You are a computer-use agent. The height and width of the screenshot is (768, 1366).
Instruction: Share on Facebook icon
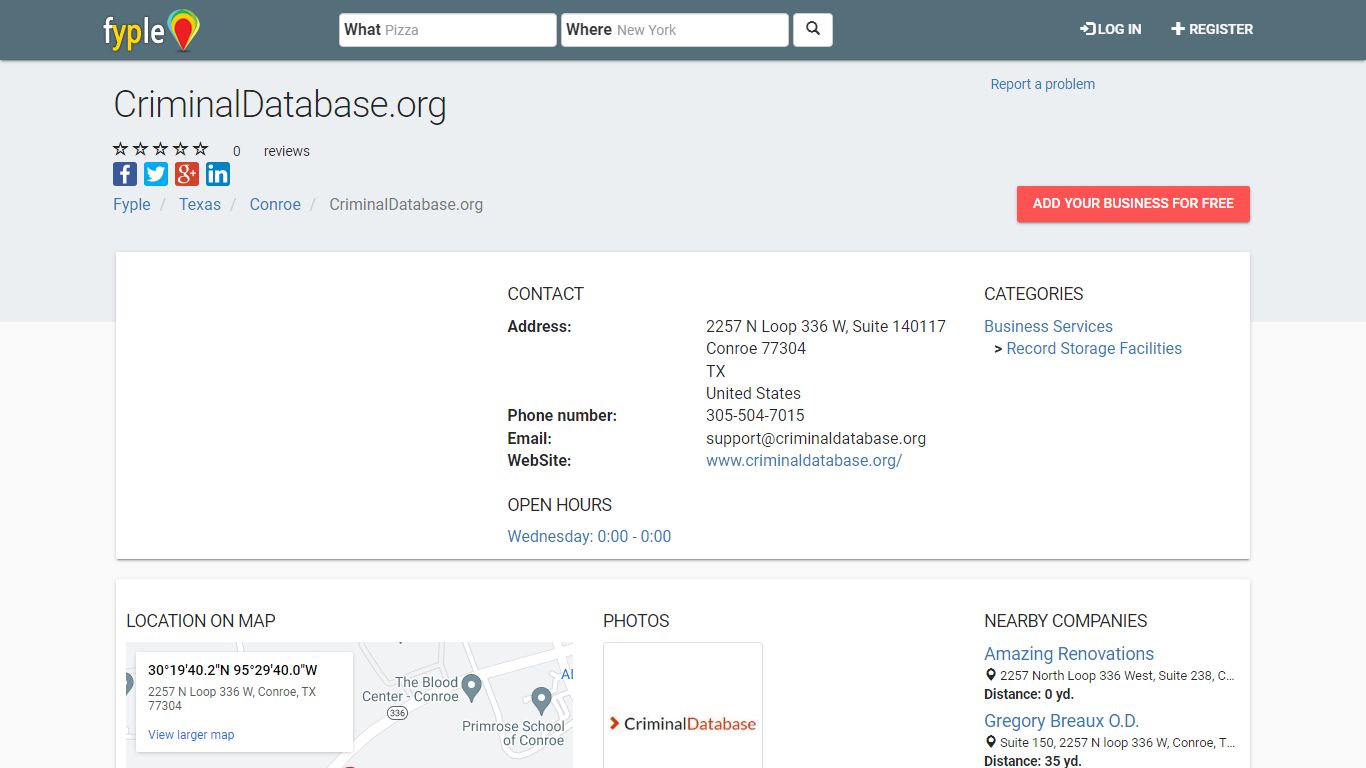coord(125,174)
